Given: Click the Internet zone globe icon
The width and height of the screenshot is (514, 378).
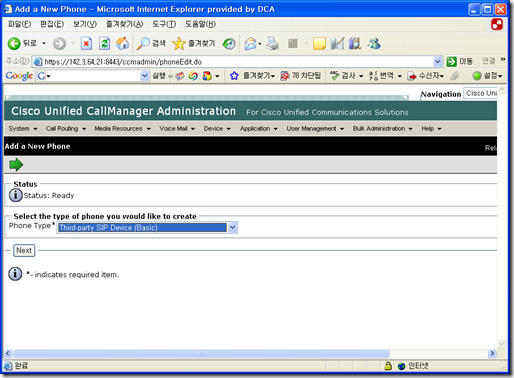Looking at the screenshot, I should (401, 366).
